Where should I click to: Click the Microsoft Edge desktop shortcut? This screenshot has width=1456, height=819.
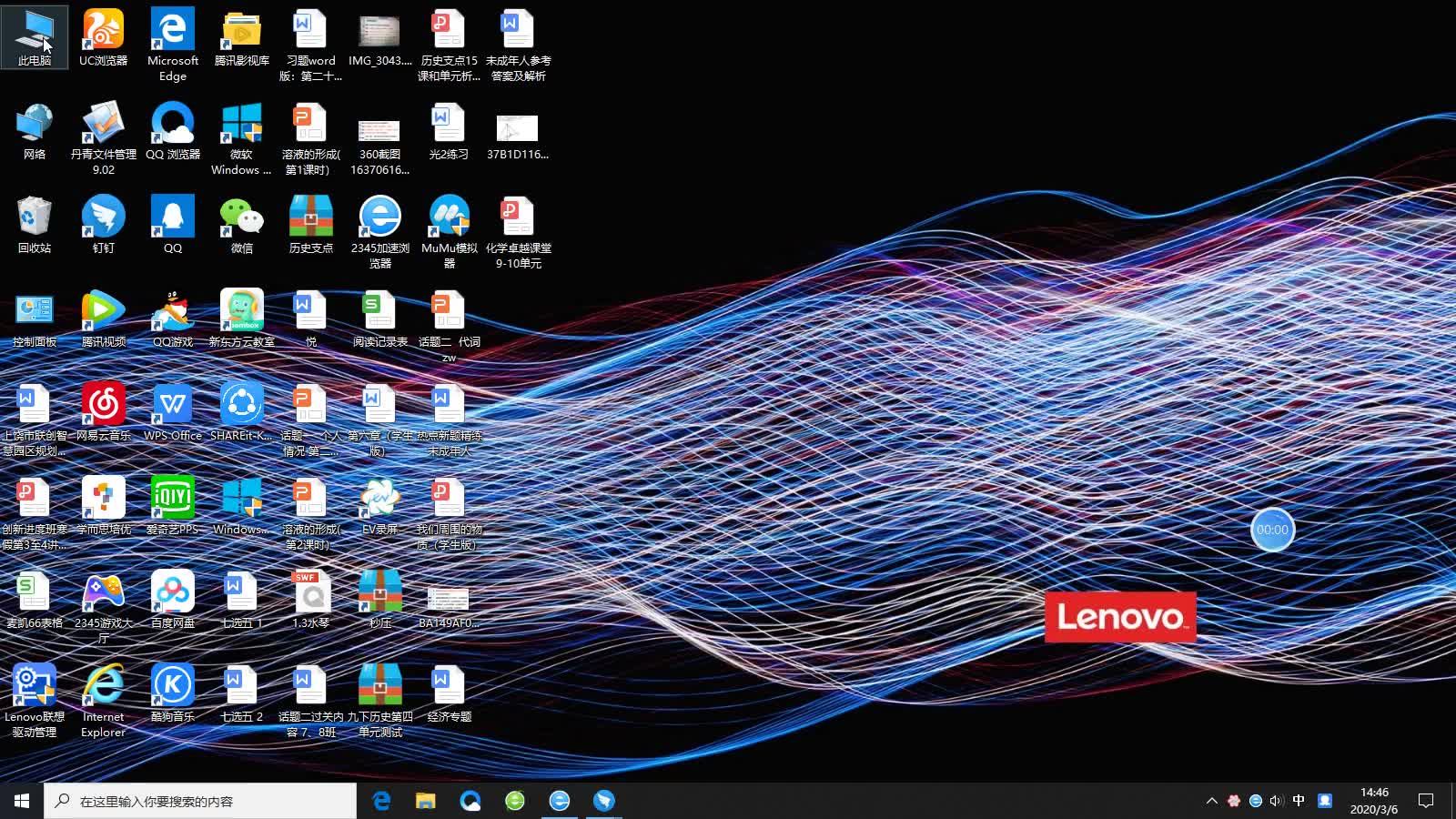[x=173, y=45]
